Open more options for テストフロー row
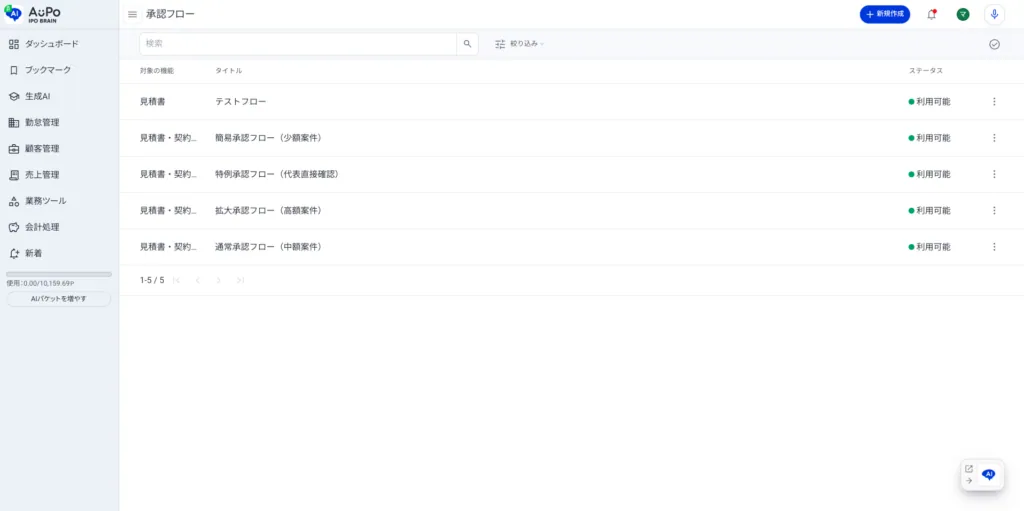 pyautogui.click(x=995, y=102)
